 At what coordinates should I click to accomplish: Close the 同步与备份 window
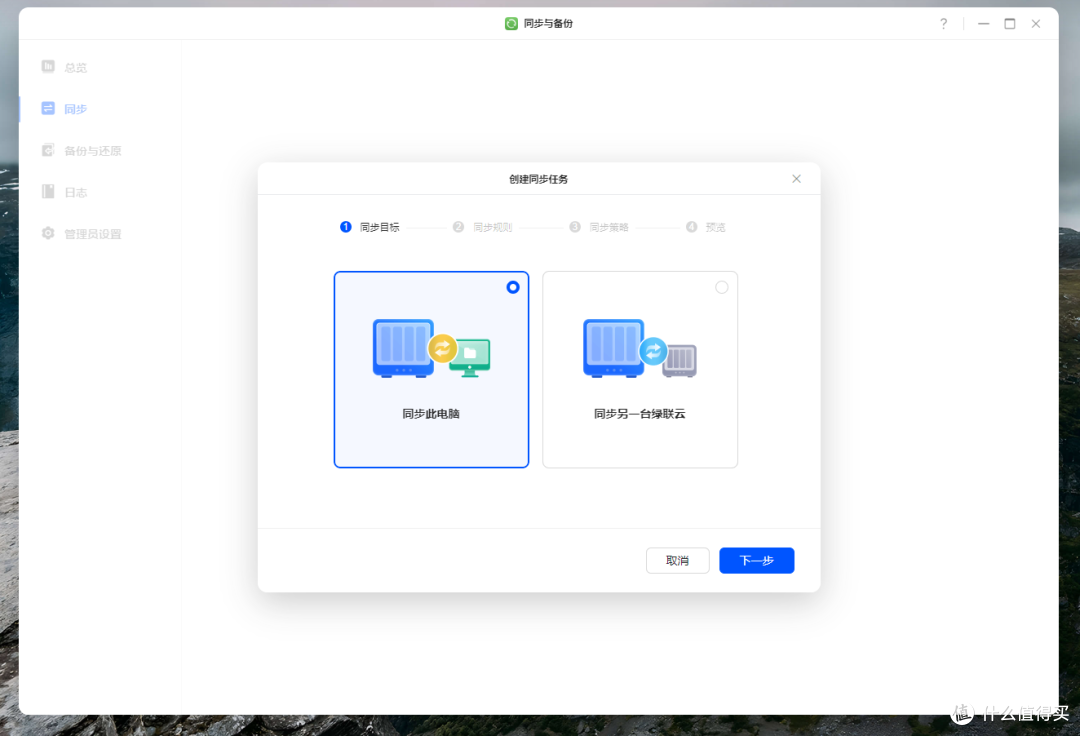[x=1036, y=23]
